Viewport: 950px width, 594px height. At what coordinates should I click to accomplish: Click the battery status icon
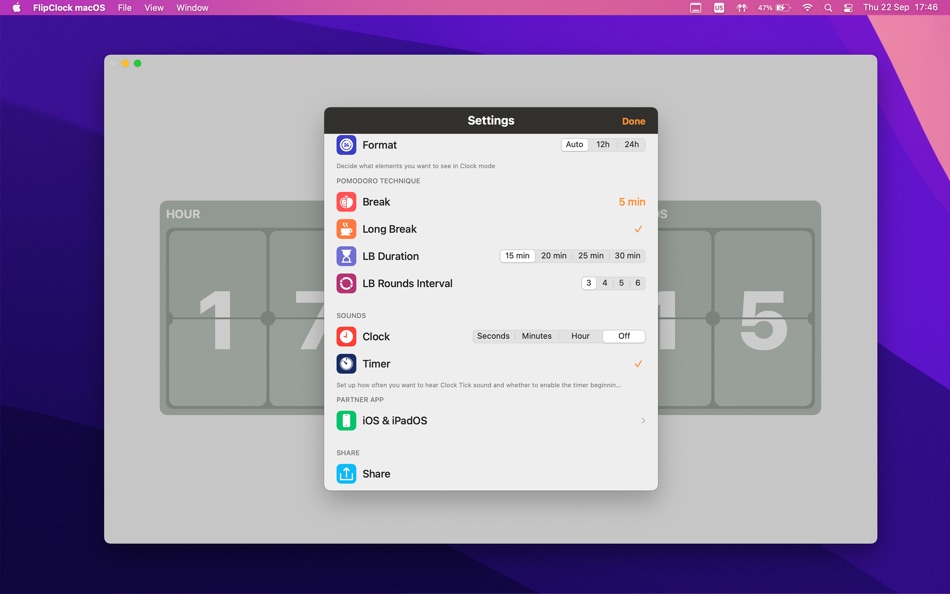point(783,8)
